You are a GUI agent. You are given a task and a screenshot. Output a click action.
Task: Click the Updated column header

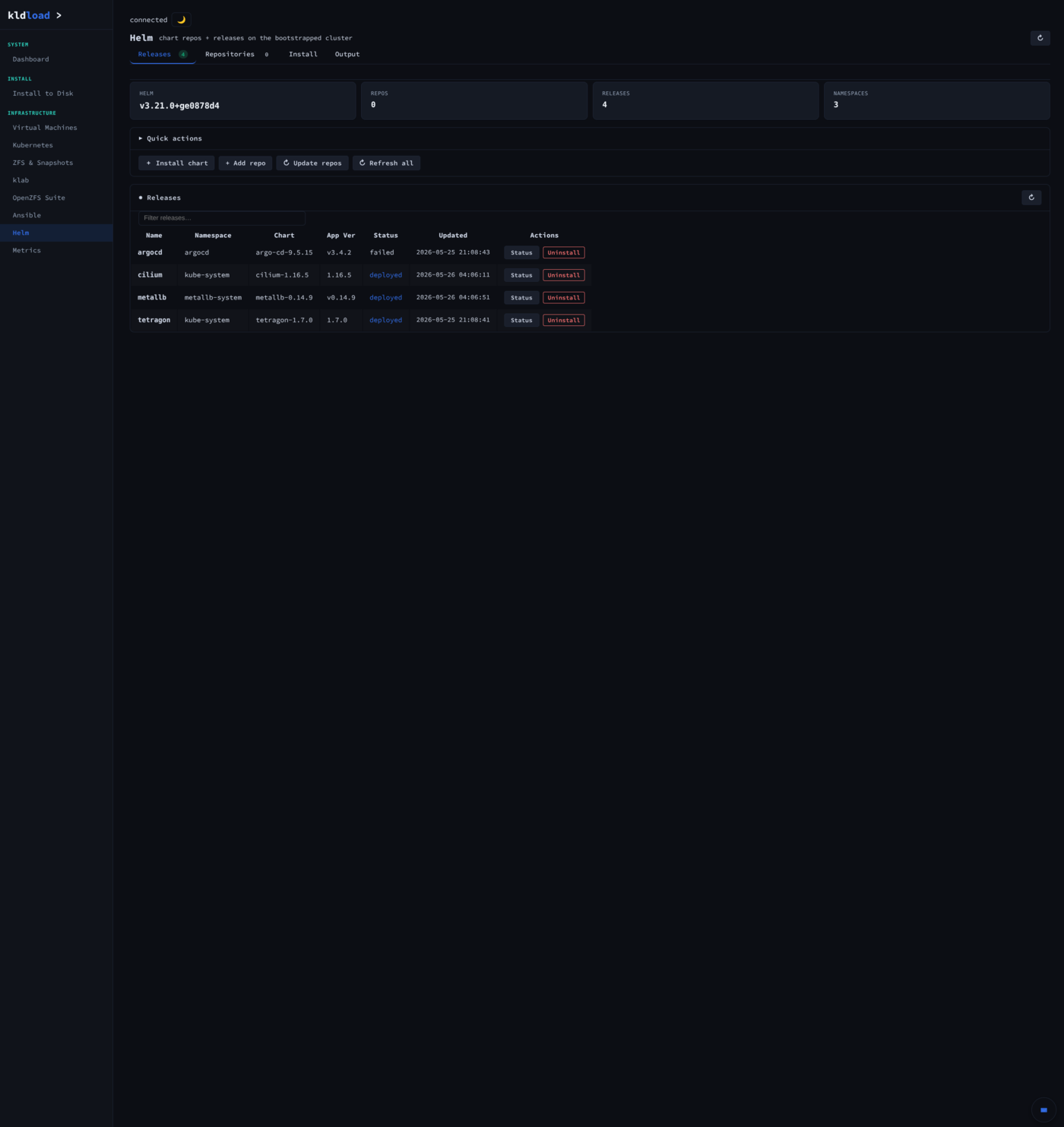point(453,236)
